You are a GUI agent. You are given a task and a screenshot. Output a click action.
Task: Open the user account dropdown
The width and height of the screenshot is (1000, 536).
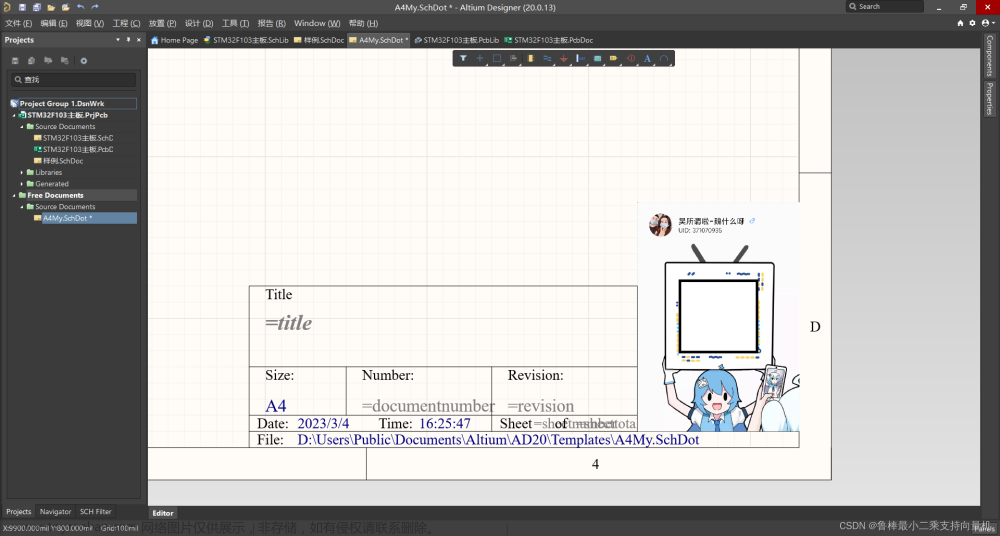(x=987, y=23)
